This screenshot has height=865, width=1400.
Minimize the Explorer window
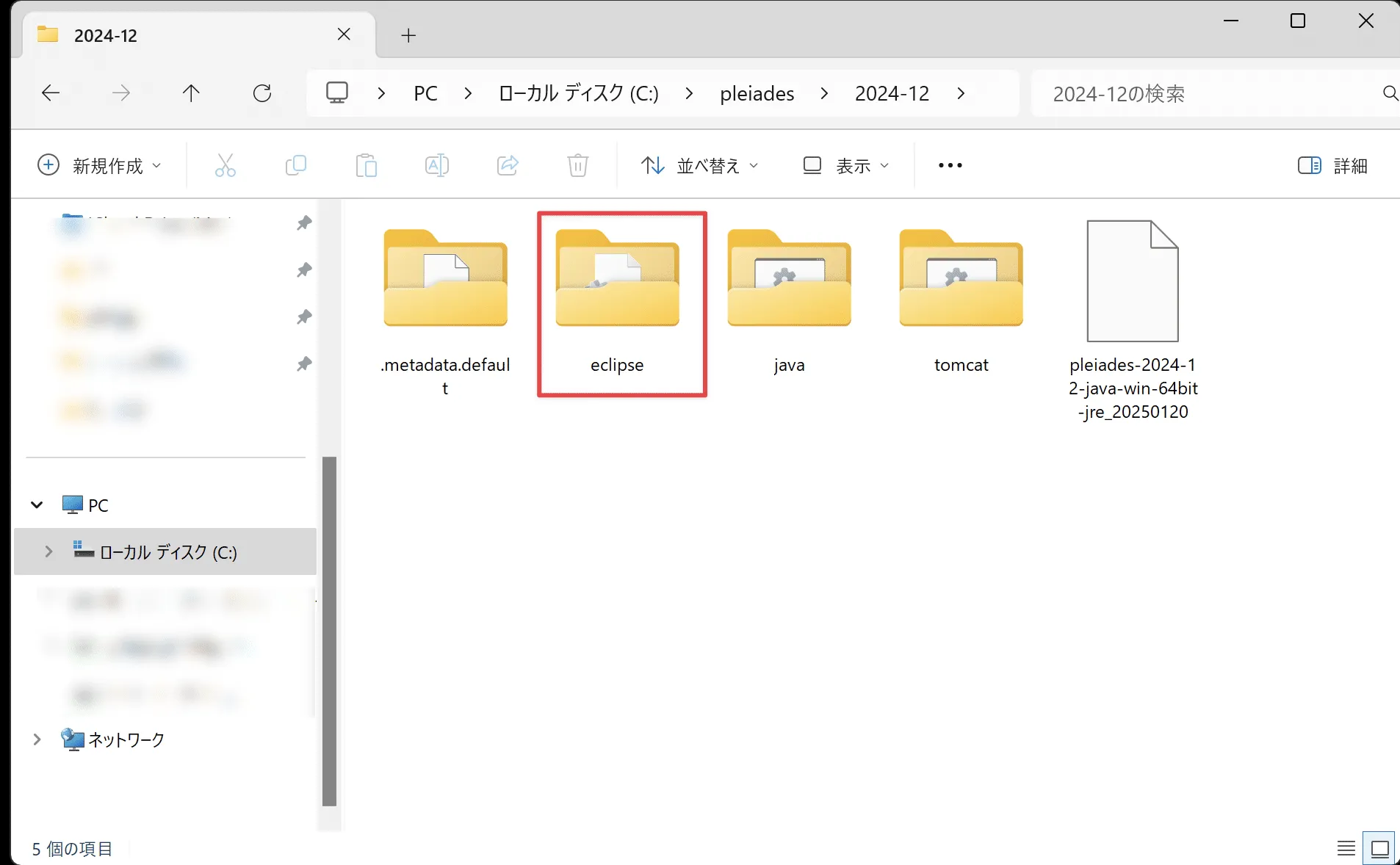pyautogui.click(x=1231, y=21)
